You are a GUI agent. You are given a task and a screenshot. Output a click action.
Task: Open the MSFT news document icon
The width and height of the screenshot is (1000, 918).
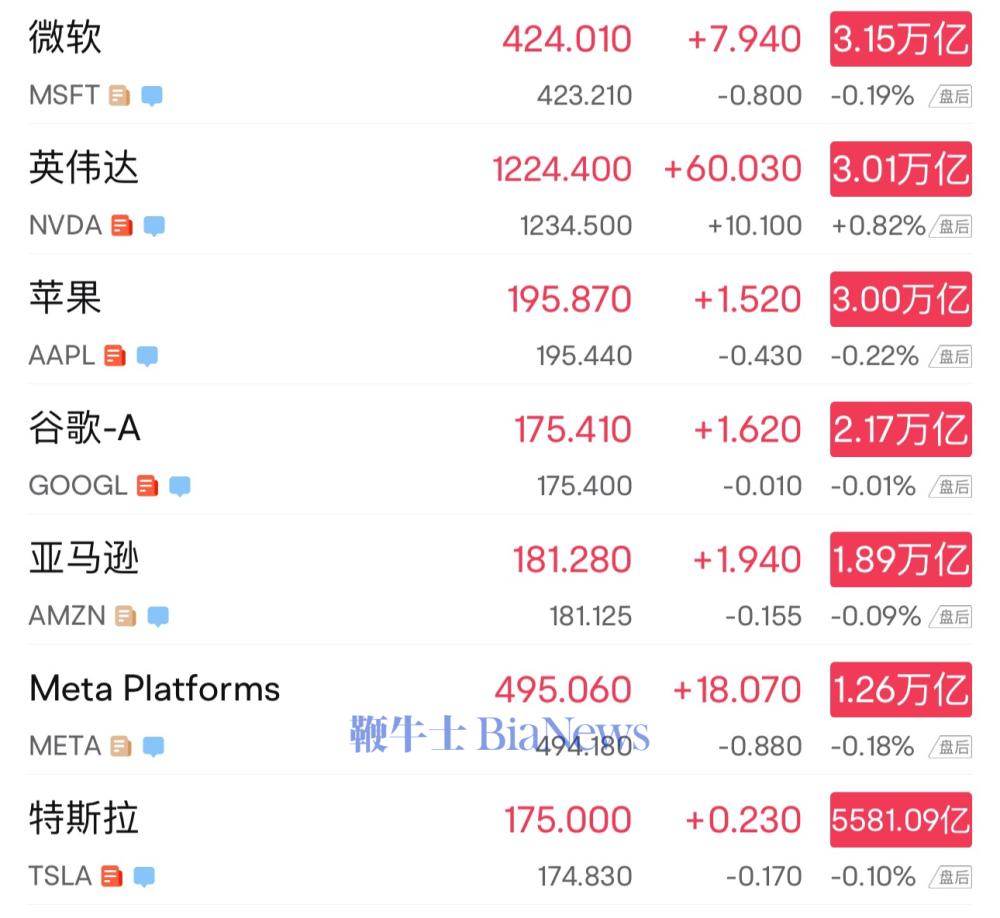coord(119,96)
